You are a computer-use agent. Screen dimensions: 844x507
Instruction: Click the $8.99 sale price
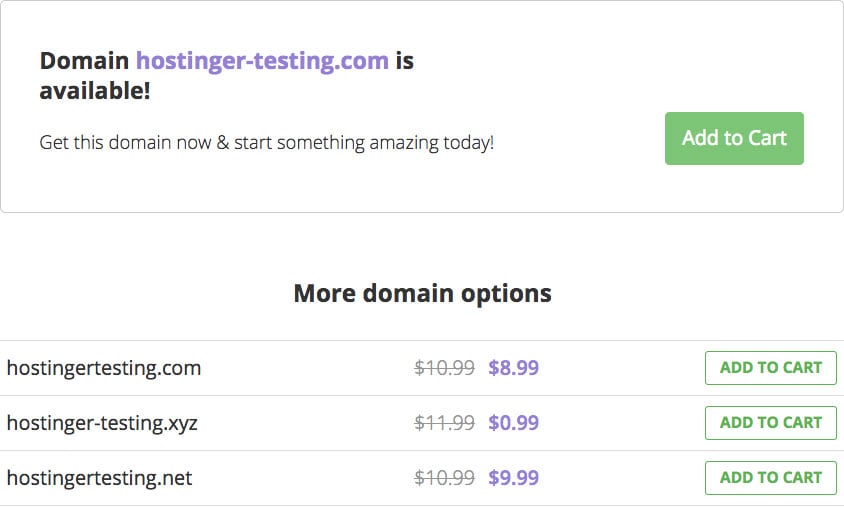[x=513, y=368]
